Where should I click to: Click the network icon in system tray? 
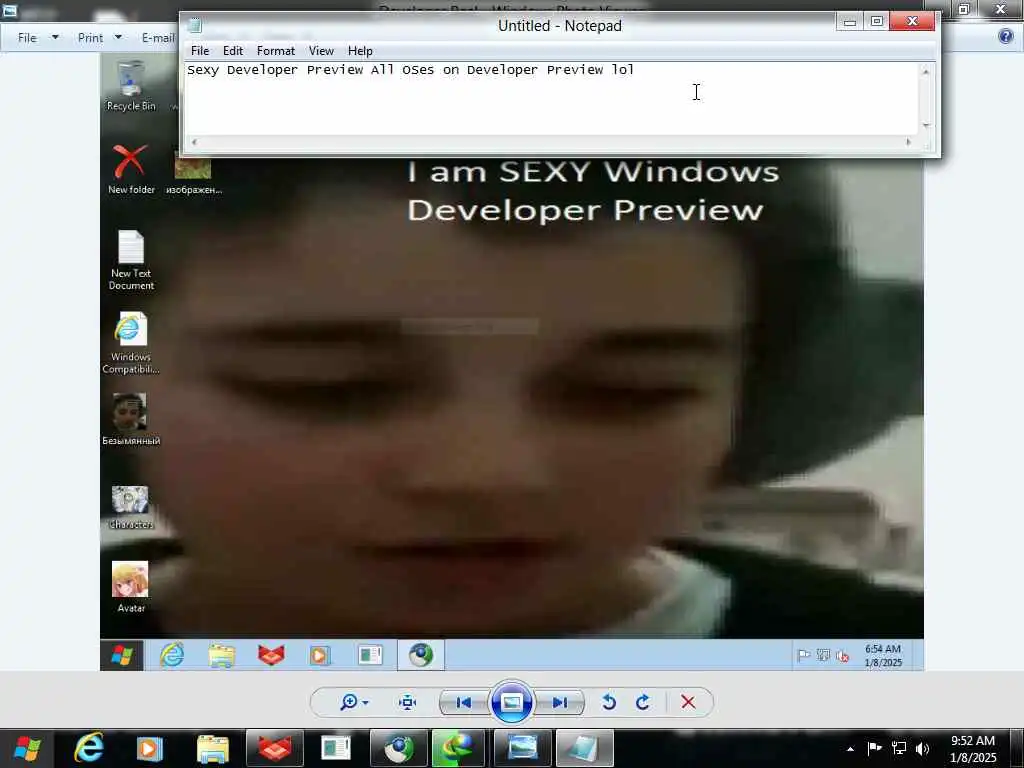tap(899, 748)
